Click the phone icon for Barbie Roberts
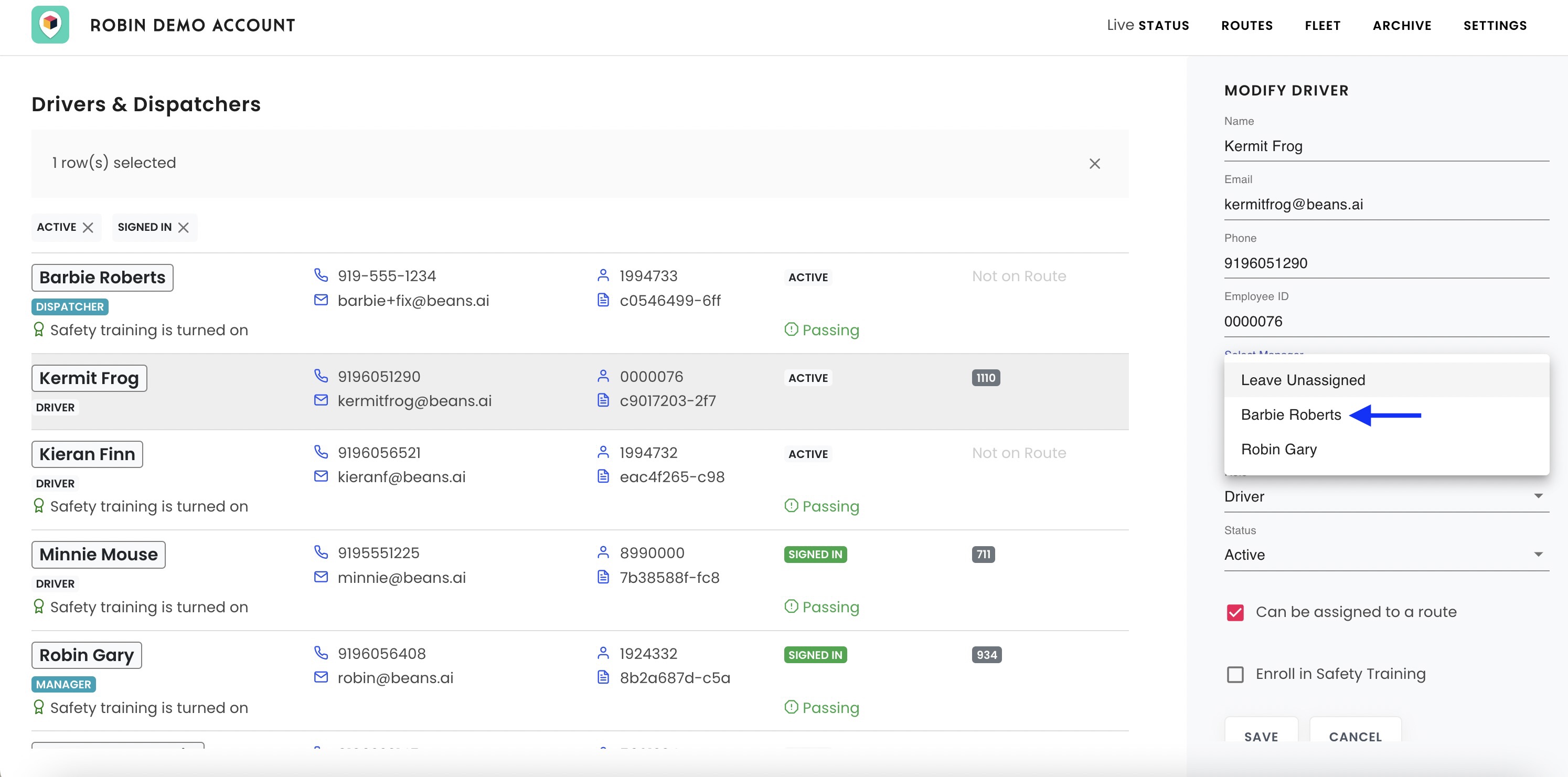Screen dimensions: 1568x777 (x=321, y=275)
